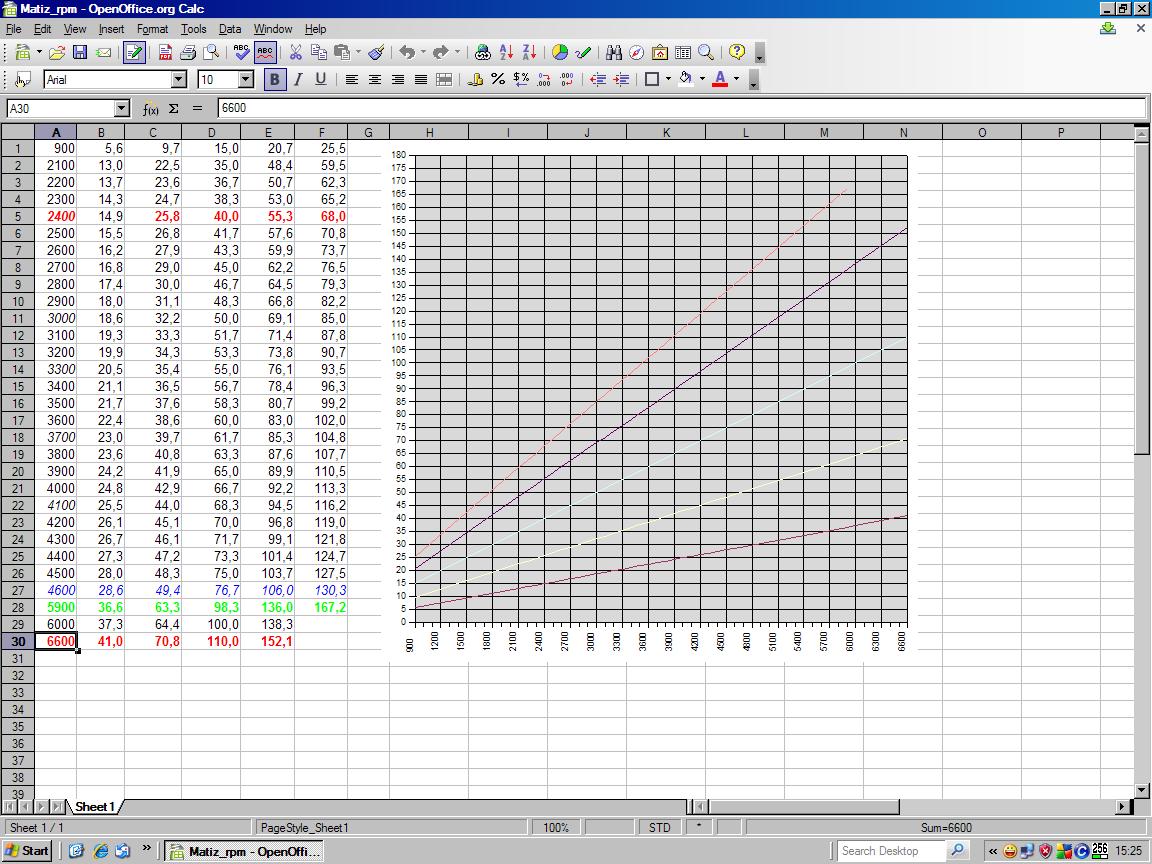Image resolution: width=1152 pixels, height=864 pixels.
Task: Expand the Name Box cell reference dropdown
Action: point(122,108)
